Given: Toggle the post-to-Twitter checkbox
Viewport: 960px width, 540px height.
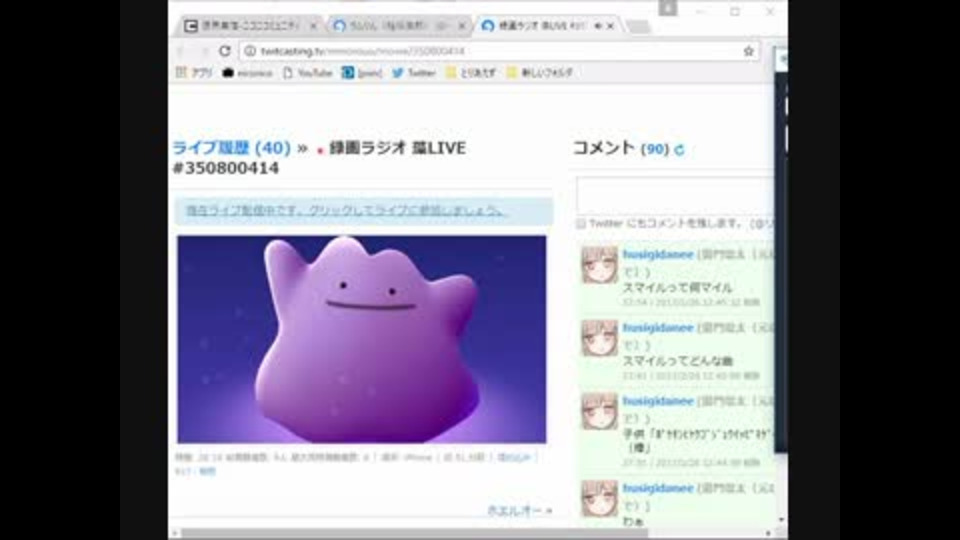Looking at the screenshot, I should pyautogui.click(x=580, y=223).
